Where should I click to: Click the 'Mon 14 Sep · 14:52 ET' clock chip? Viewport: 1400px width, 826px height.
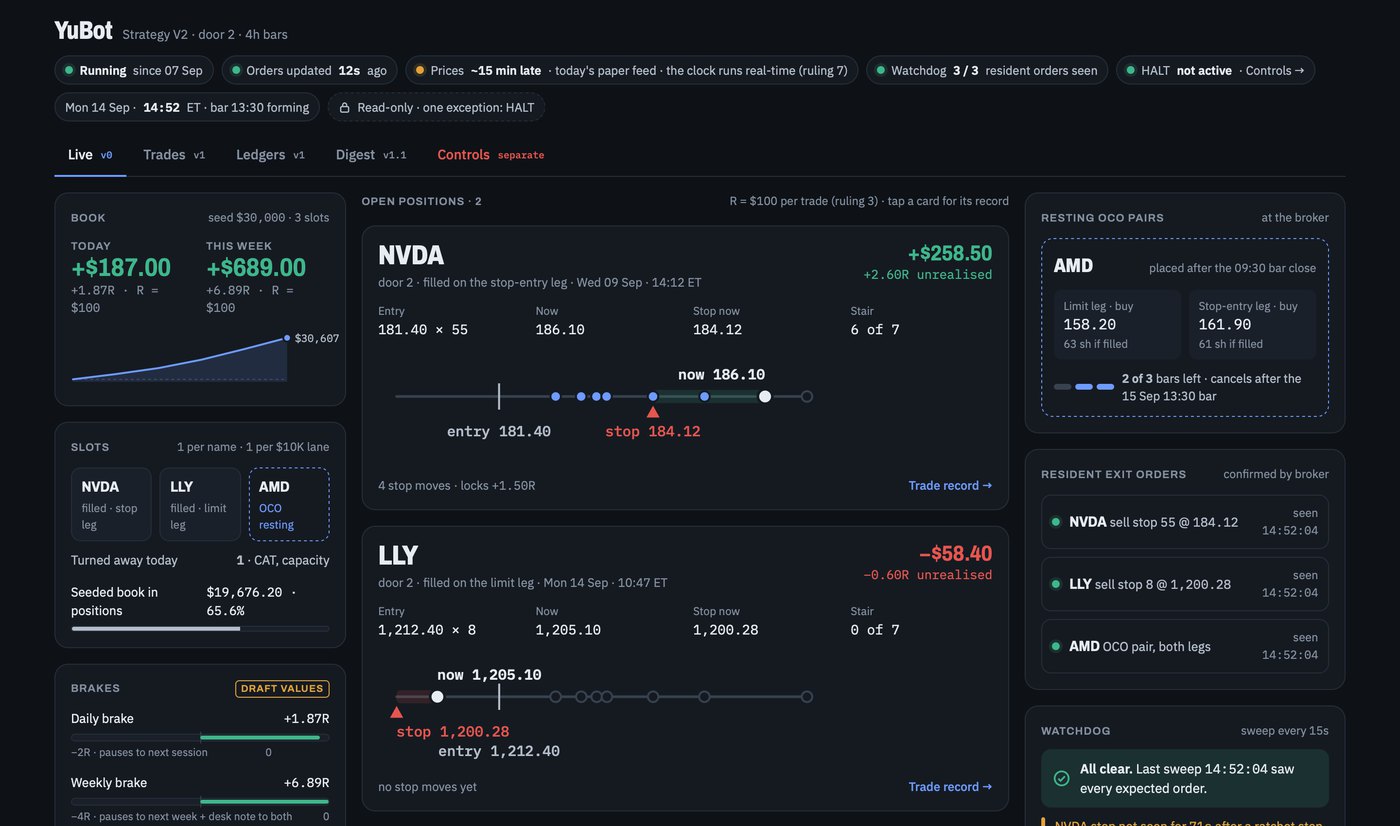pos(187,107)
